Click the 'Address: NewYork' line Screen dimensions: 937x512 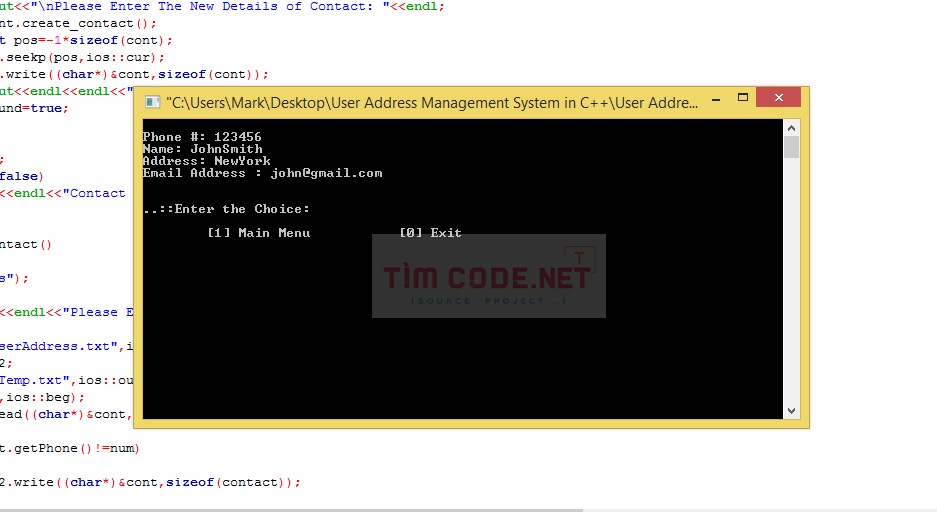[207, 161]
